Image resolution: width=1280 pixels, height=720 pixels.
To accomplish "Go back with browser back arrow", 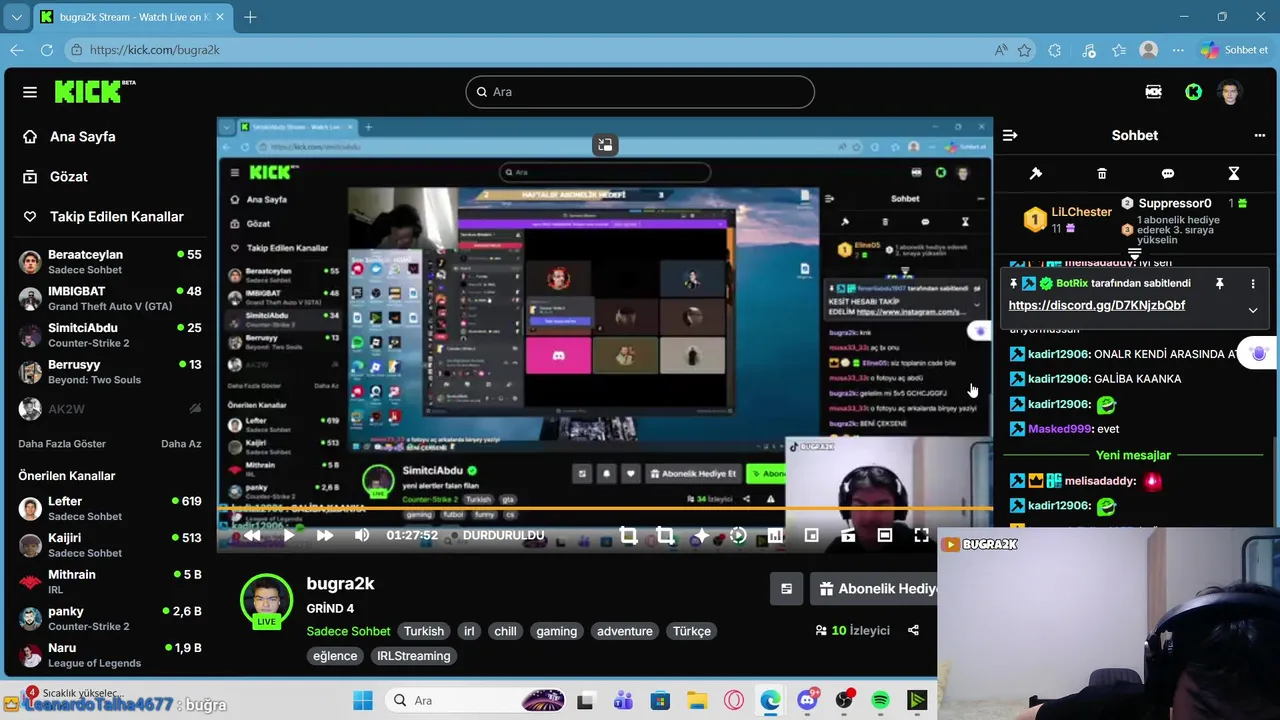I will pyautogui.click(x=17, y=50).
